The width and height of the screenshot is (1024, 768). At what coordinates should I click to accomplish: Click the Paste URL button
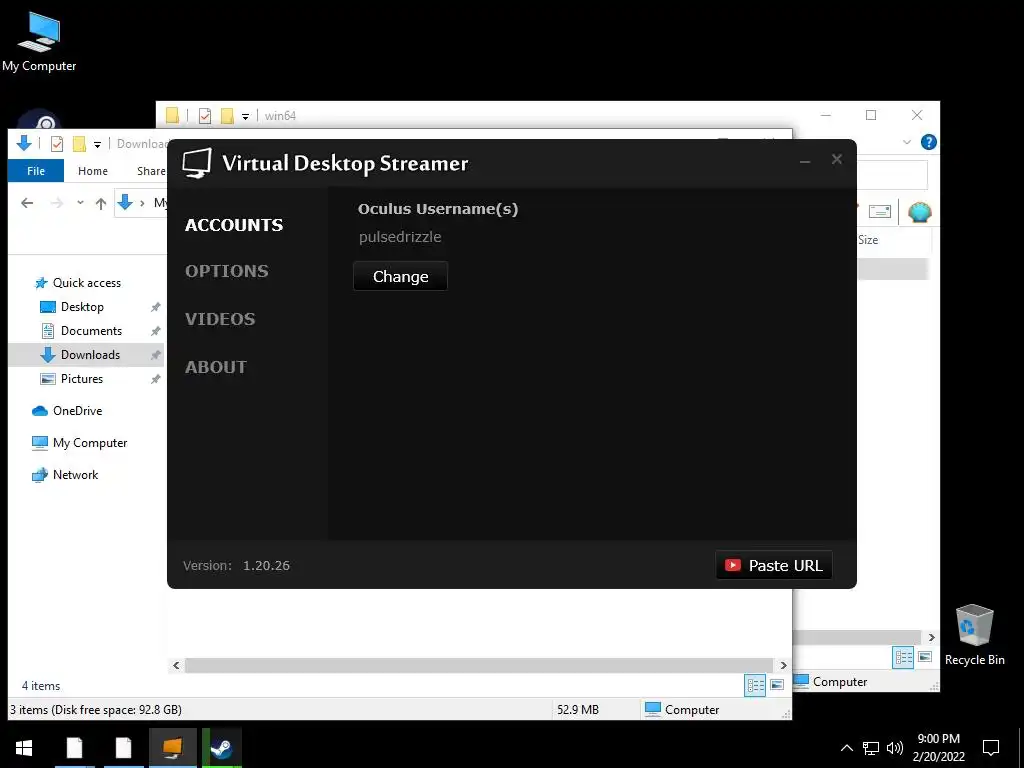774,566
